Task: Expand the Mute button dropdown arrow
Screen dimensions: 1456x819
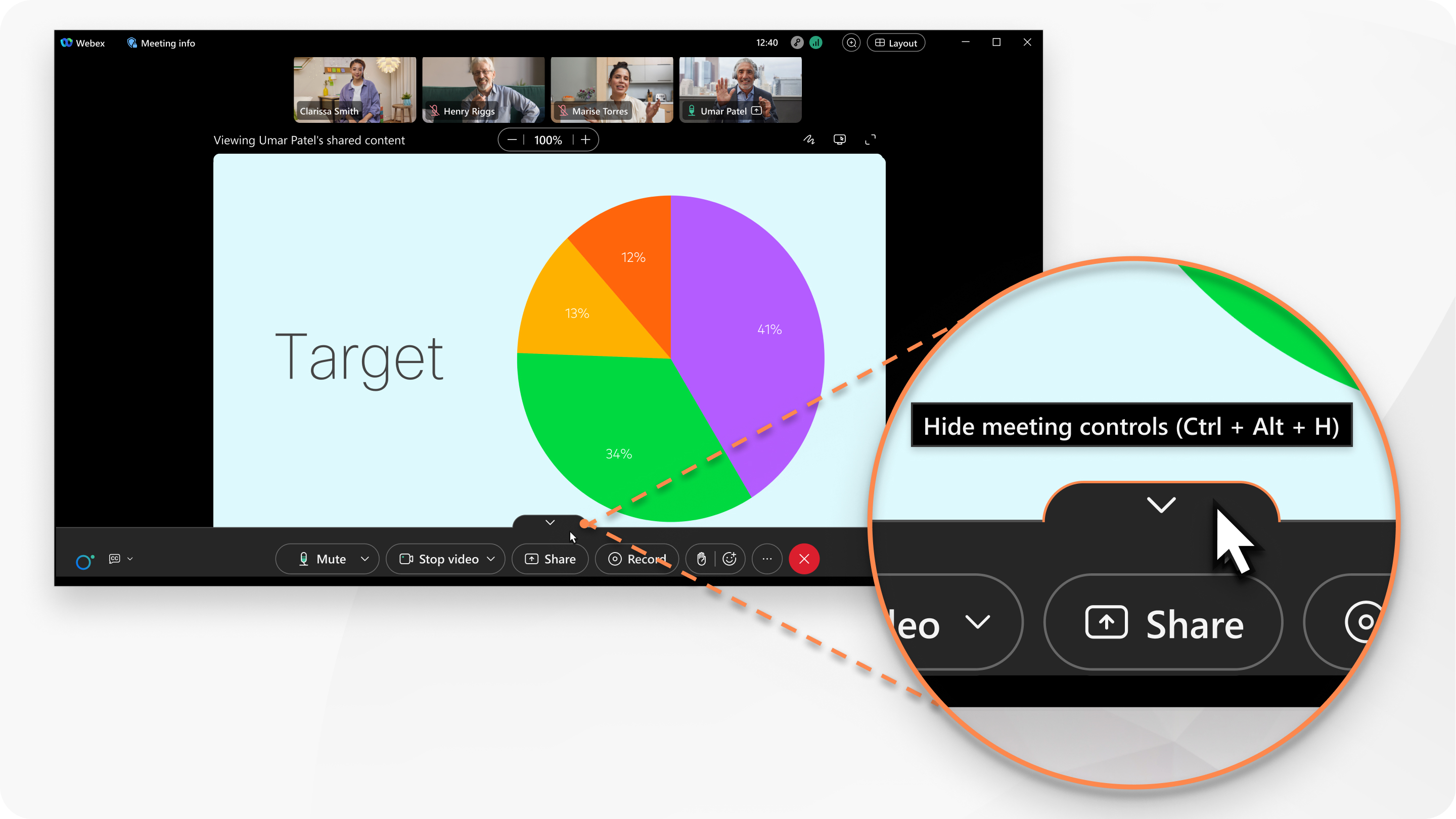Action: point(364,558)
